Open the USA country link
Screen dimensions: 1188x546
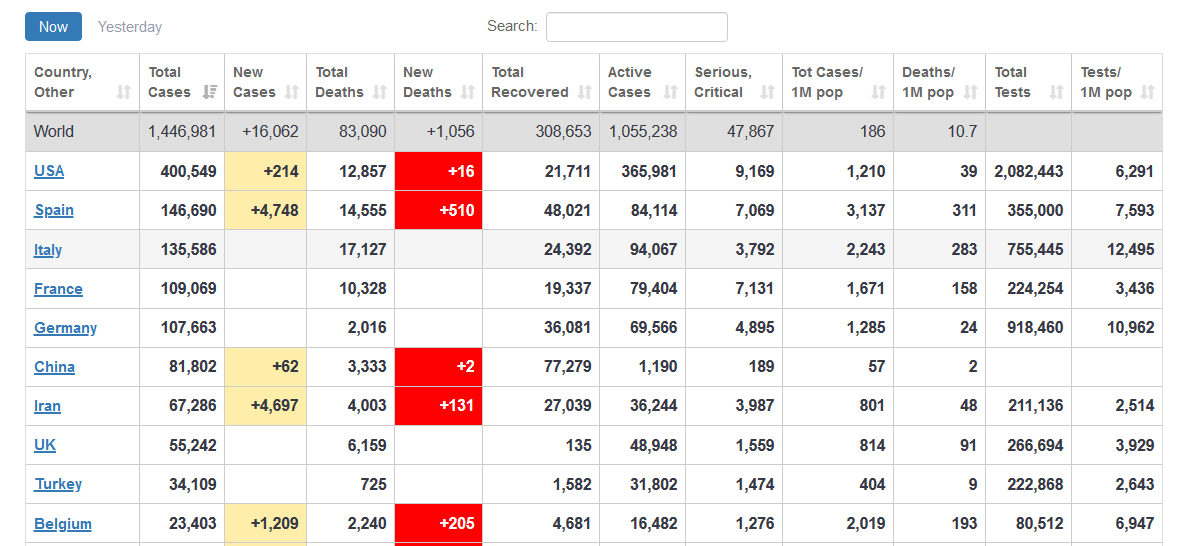49,171
